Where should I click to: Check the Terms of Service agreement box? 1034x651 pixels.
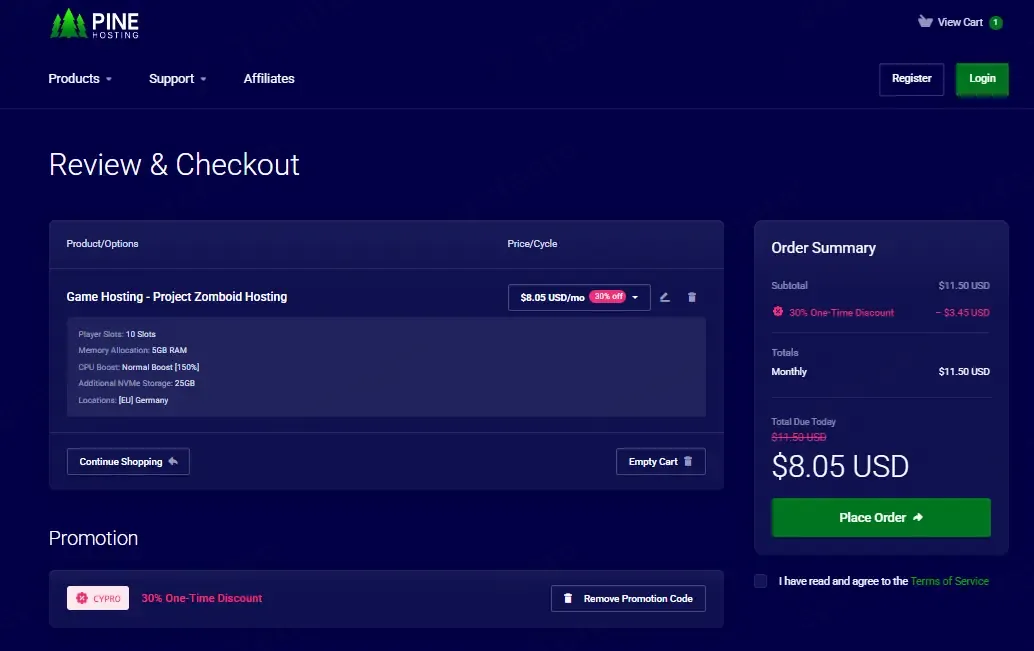coord(760,581)
